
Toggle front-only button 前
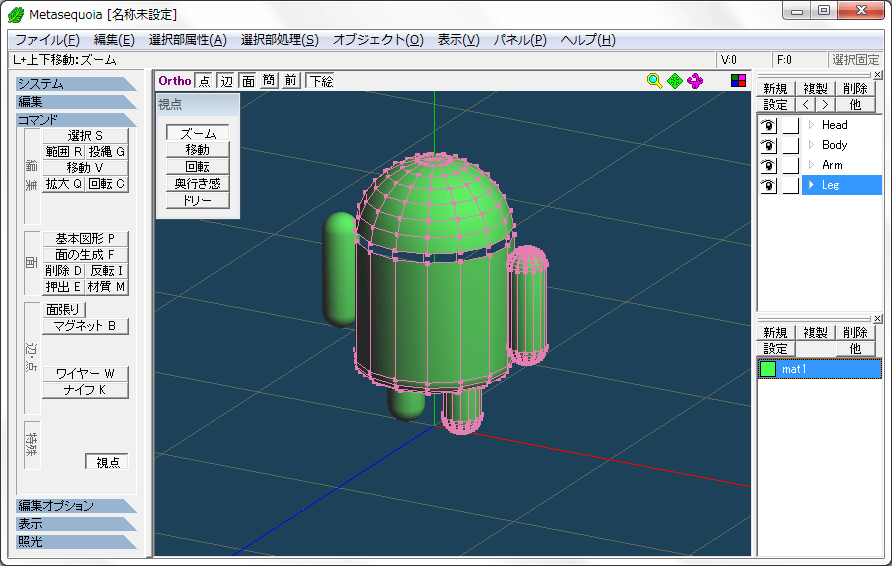(x=291, y=81)
